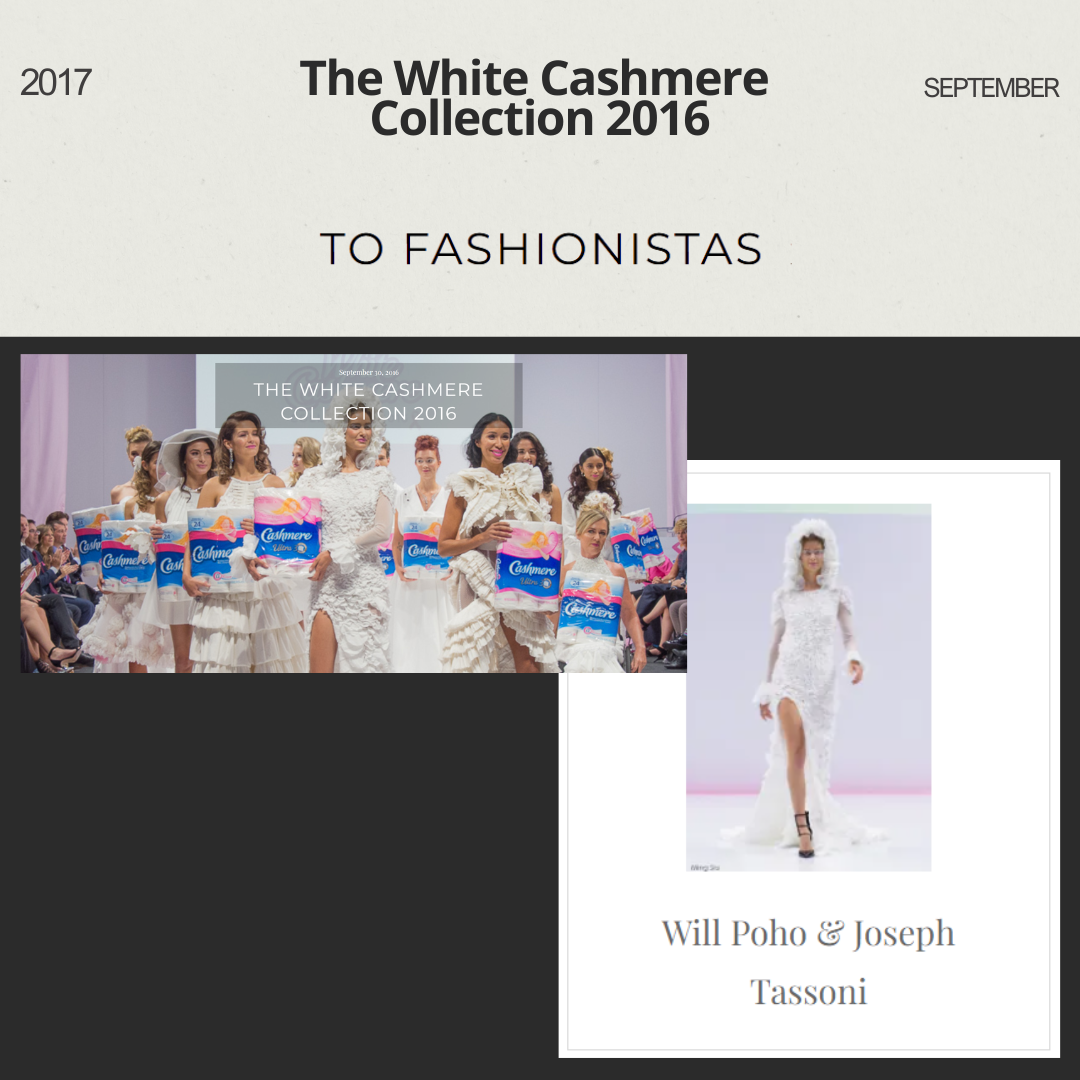This screenshot has height=1080, width=1080.
Task: Click the pink curtain beside the runway
Action: click(44, 434)
